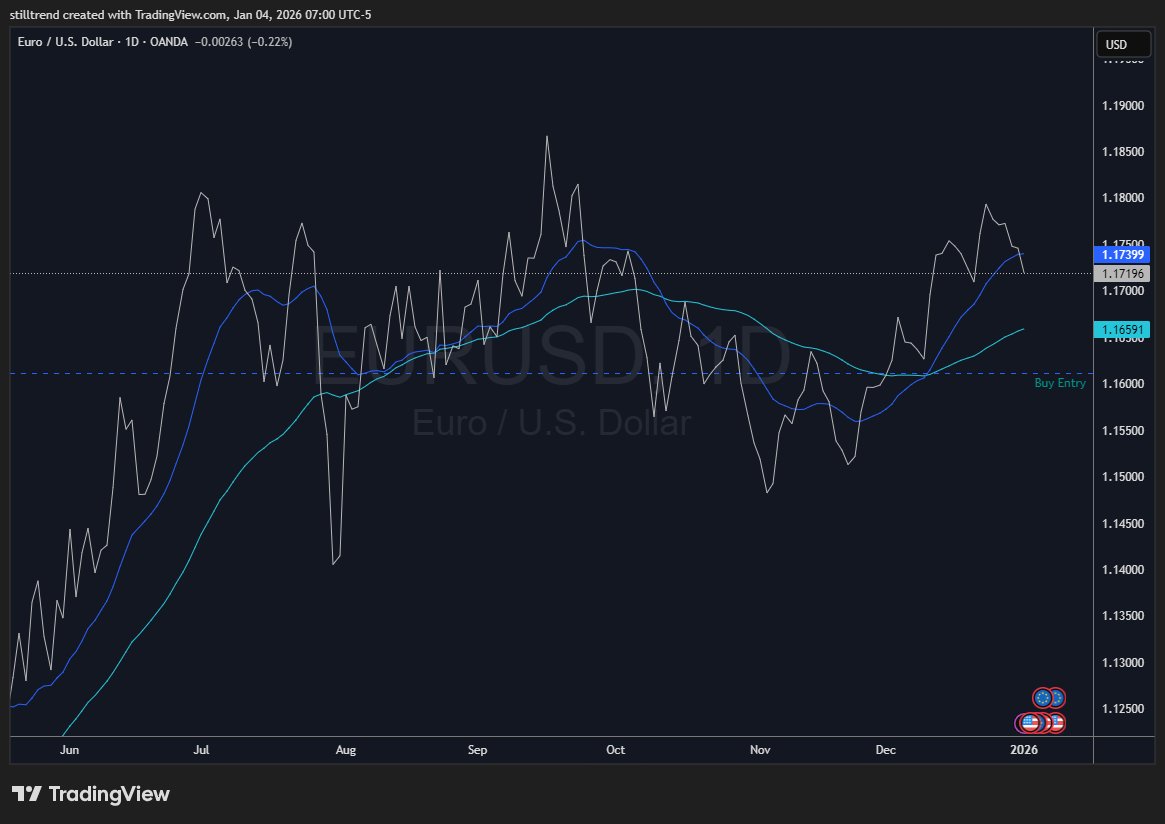Click the rightmost US flag event icon
The image size is (1165, 824).
click(x=1058, y=723)
